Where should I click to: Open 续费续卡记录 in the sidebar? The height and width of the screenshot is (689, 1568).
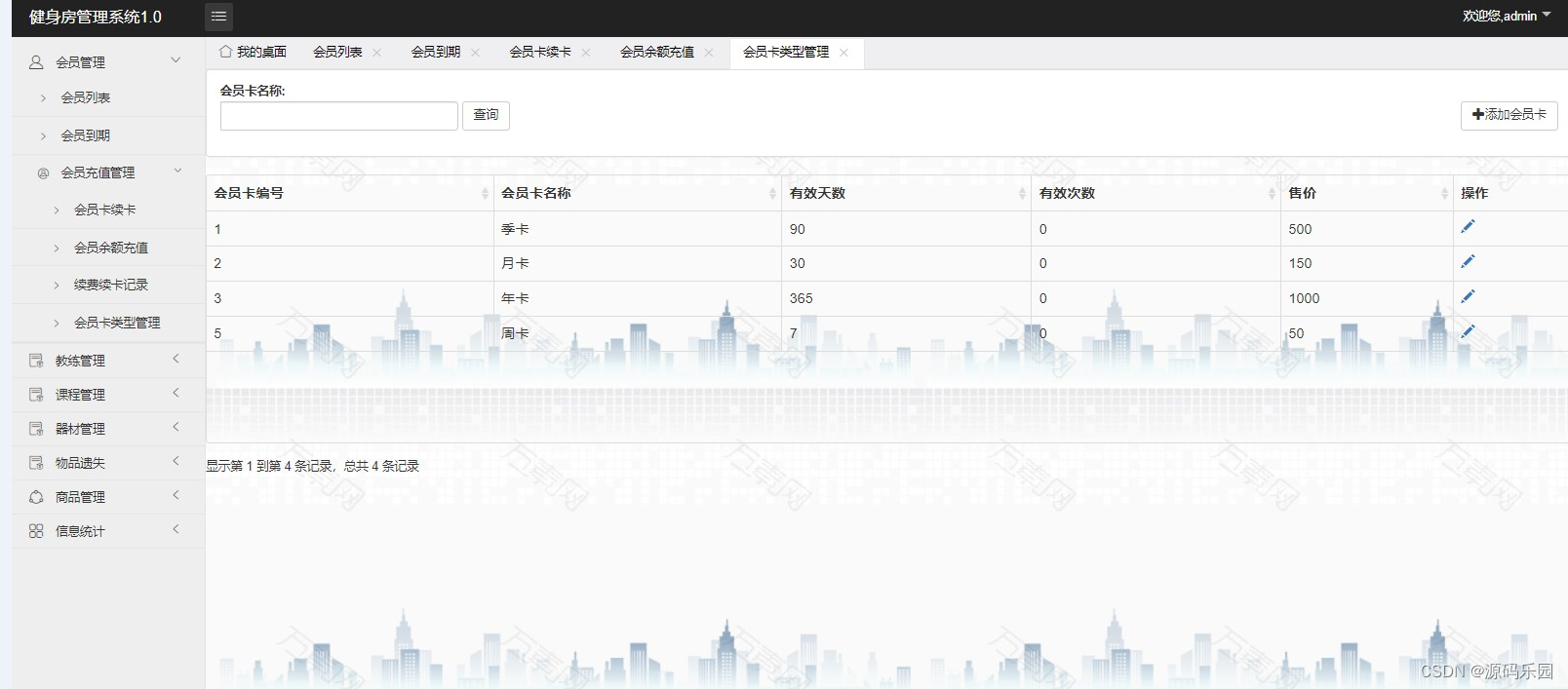[111, 285]
